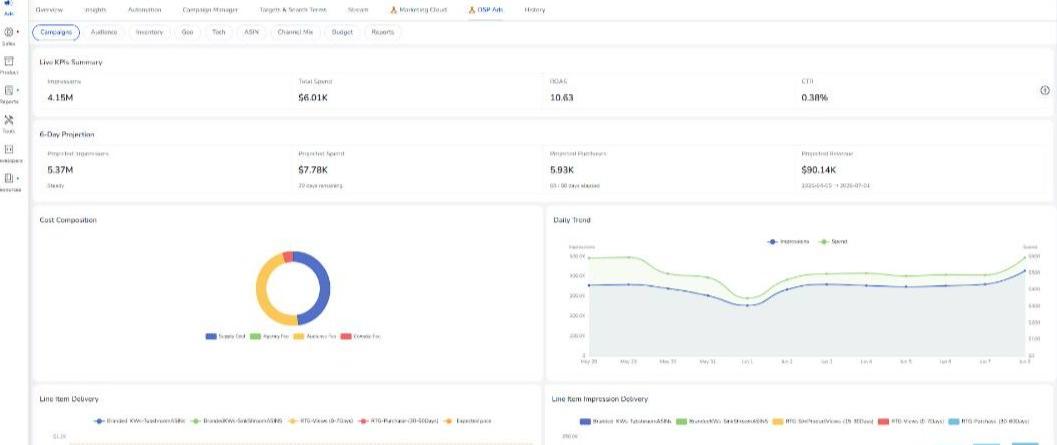The height and width of the screenshot is (445, 1057).
Task: Toggle RTG-Views red bar legend in Impression Delivery
Action: coord(911,421)
